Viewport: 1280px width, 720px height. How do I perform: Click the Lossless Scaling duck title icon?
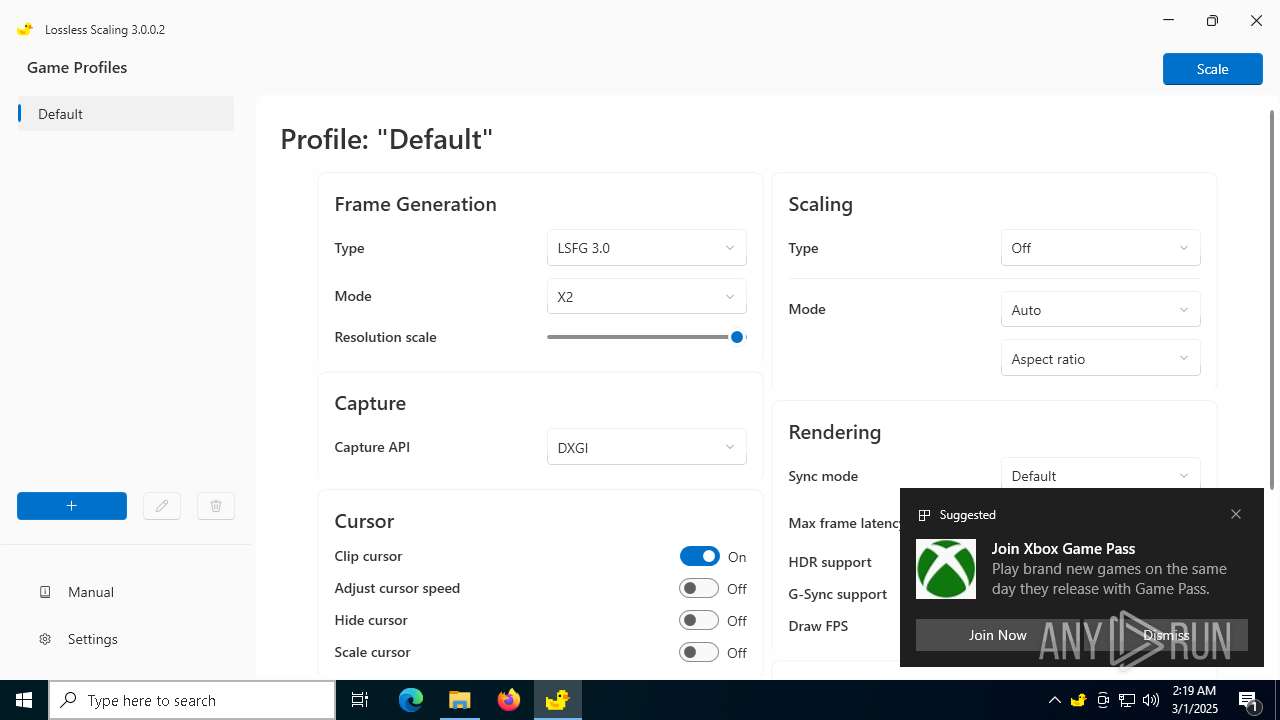click(25, 29)
